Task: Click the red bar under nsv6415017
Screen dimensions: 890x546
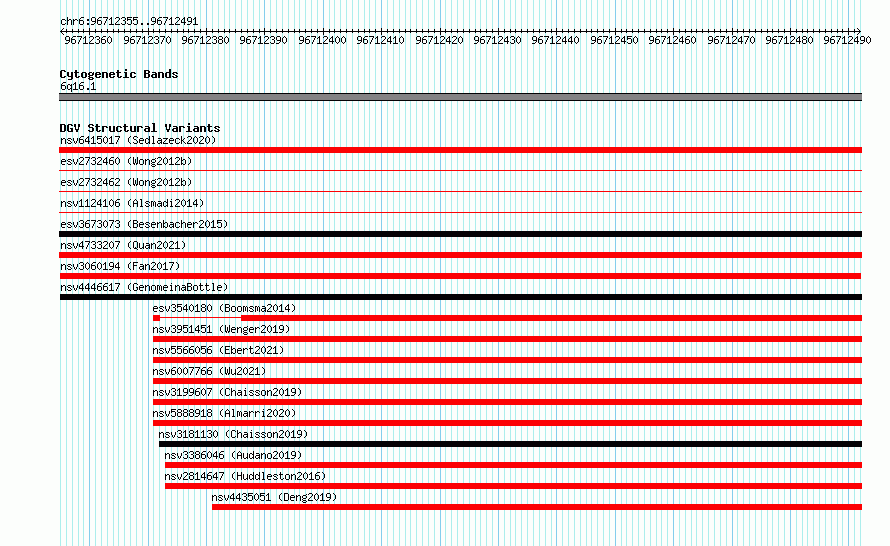Action: click(x=460, y=150)
